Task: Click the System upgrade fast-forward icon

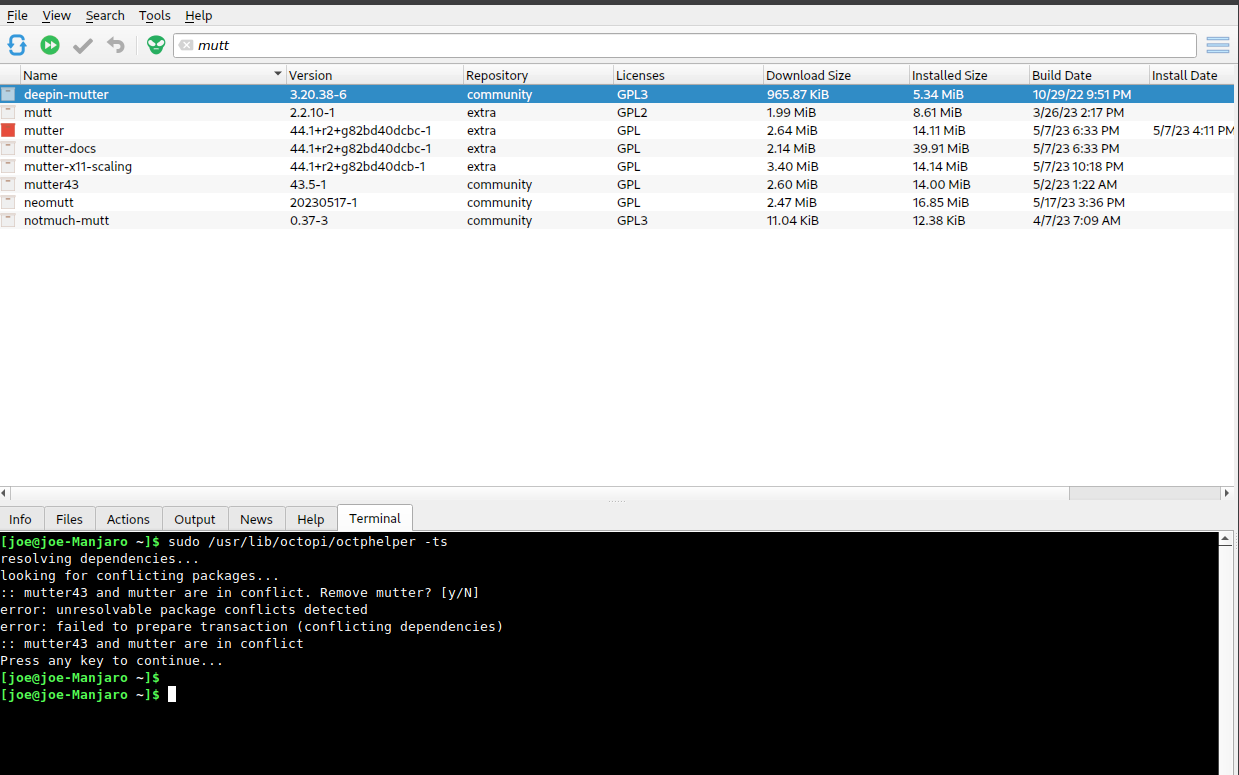Action: pos(50,45)
